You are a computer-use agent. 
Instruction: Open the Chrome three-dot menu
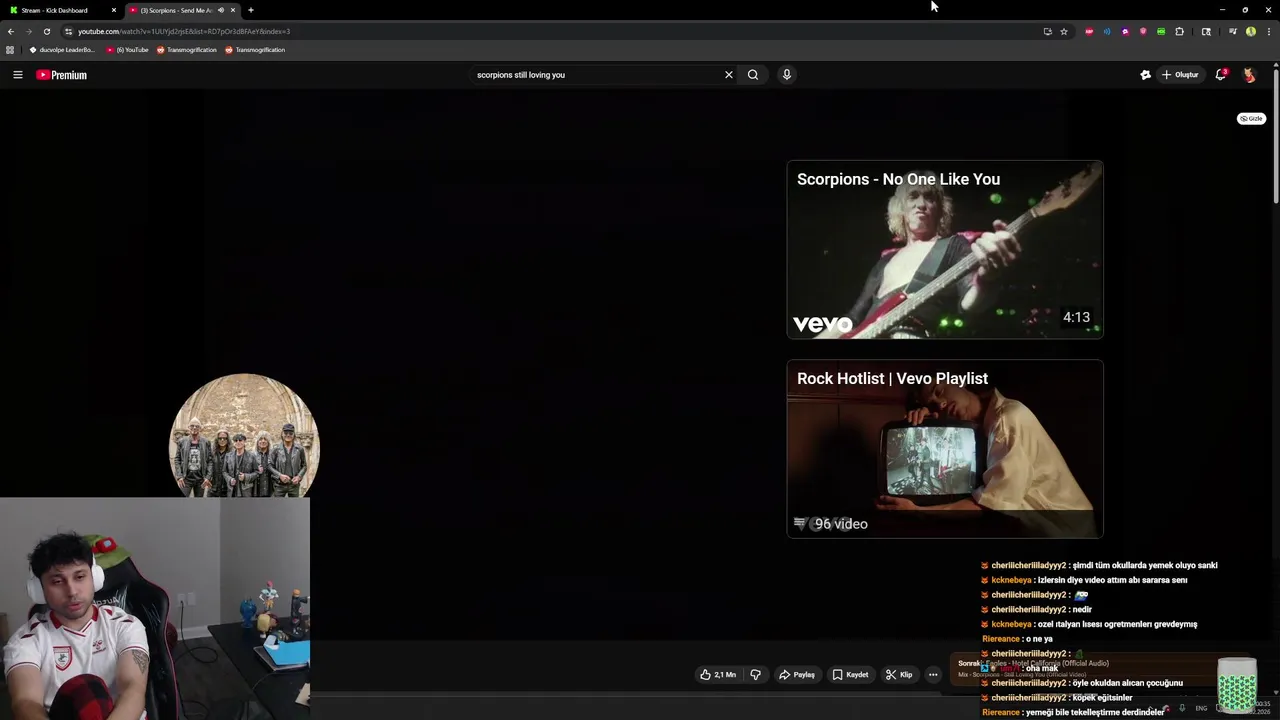(1269, 31)
